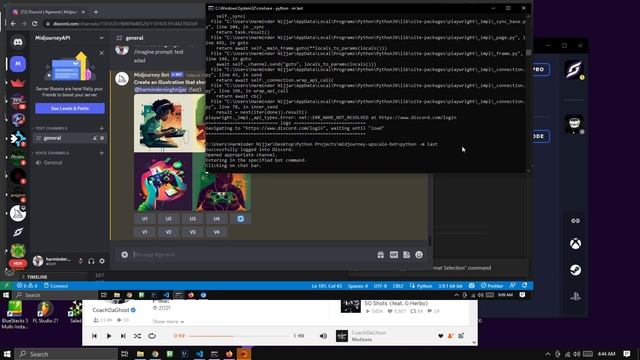
Task: Open CRLF end-of-line selector
Action: click(x=398, y=286)
